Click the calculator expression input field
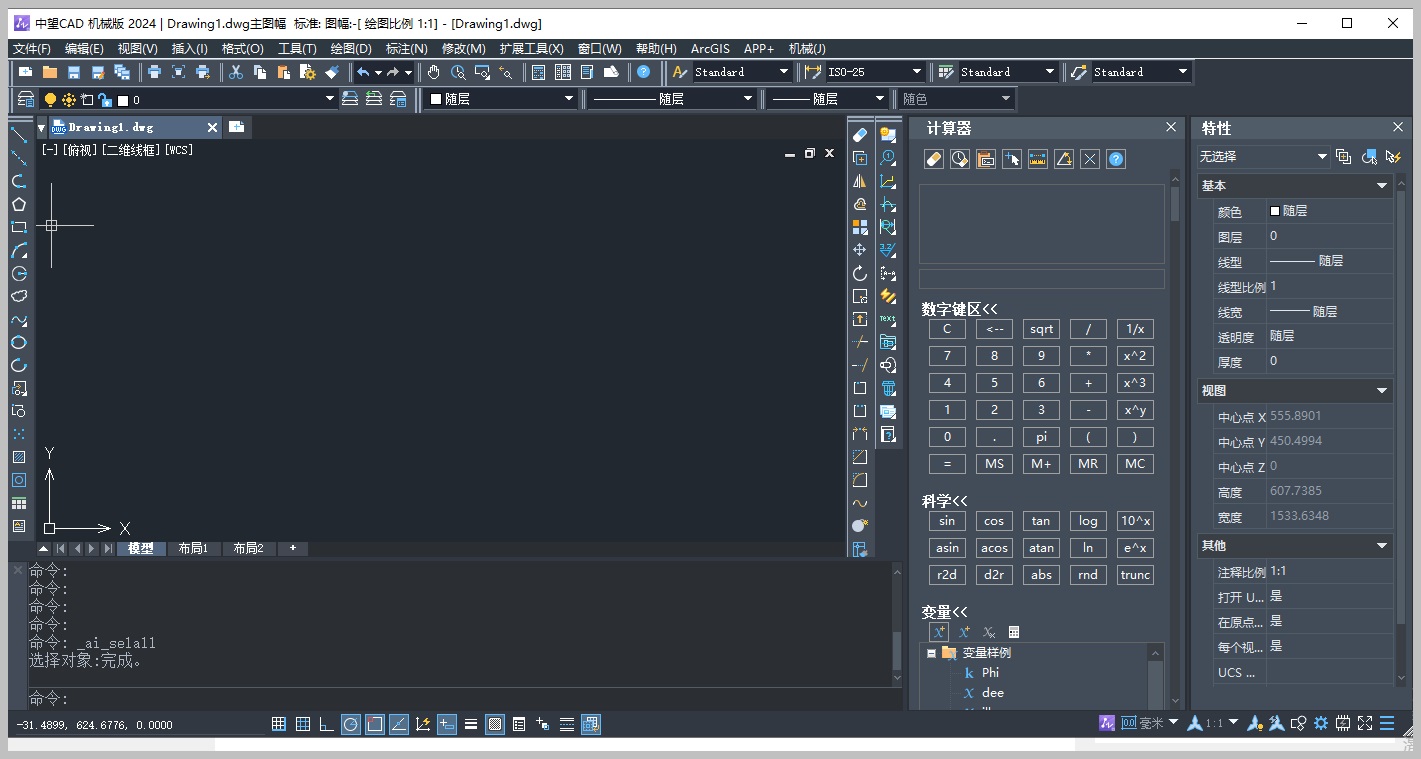Screen dimensions: 1421x759 click(1041, 278)
